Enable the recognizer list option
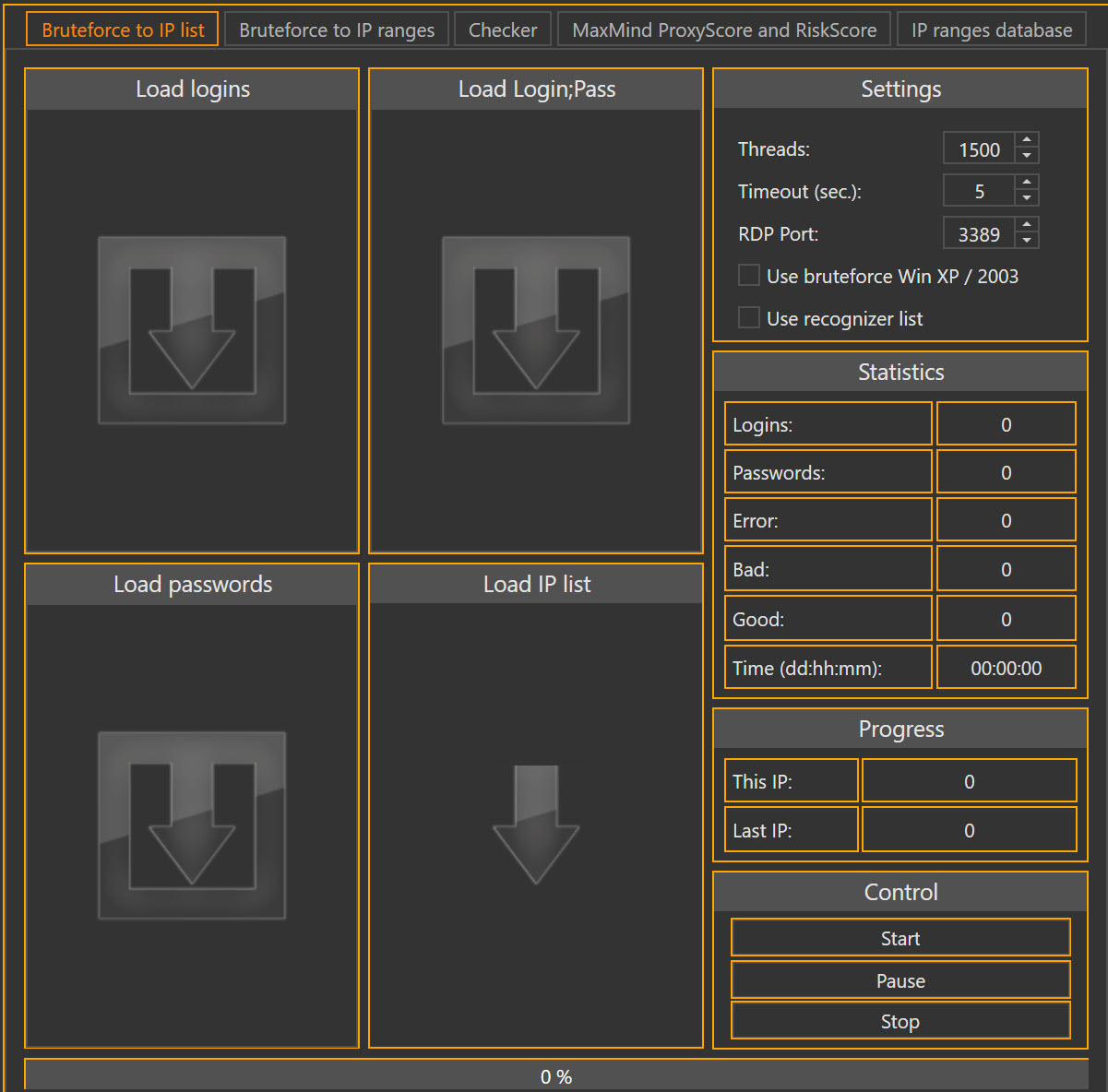 click(748, 317)
